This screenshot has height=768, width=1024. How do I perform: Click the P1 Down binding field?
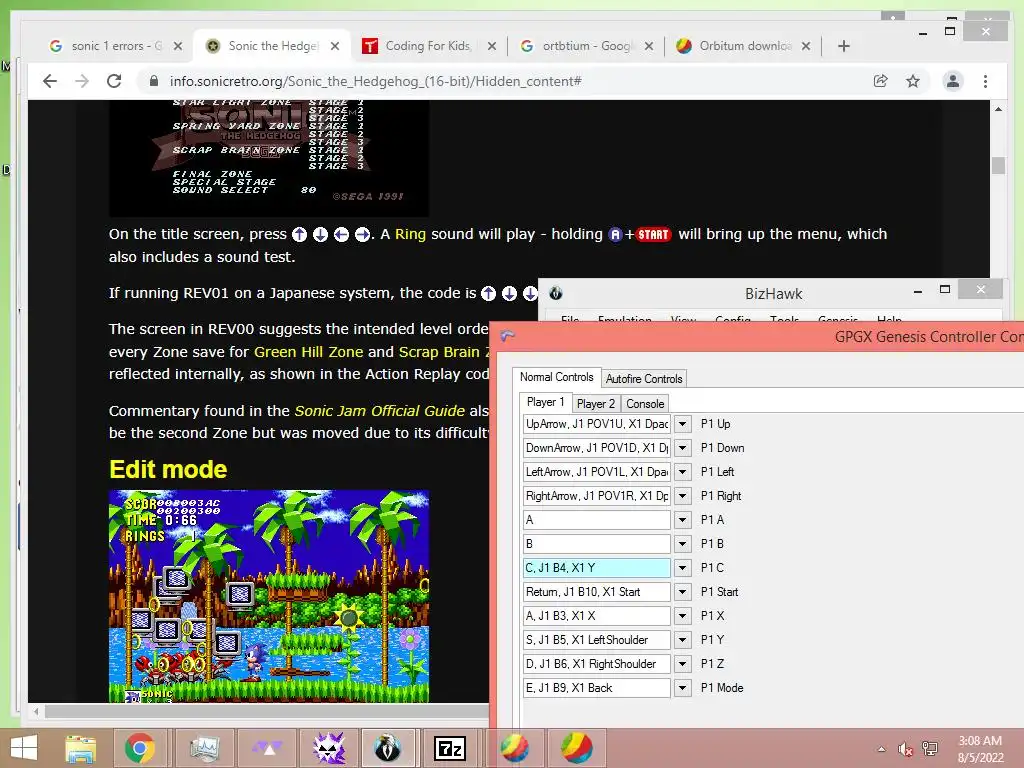(597, 448)
